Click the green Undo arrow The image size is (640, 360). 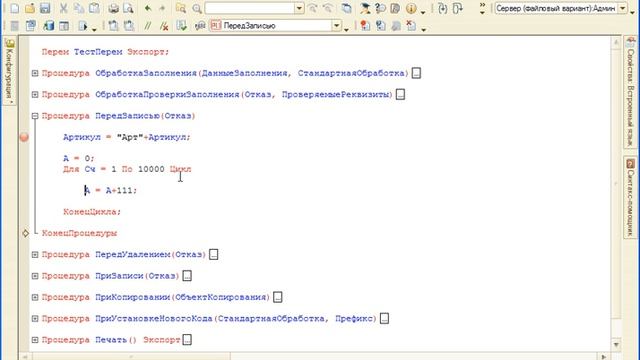coord(148,8)
